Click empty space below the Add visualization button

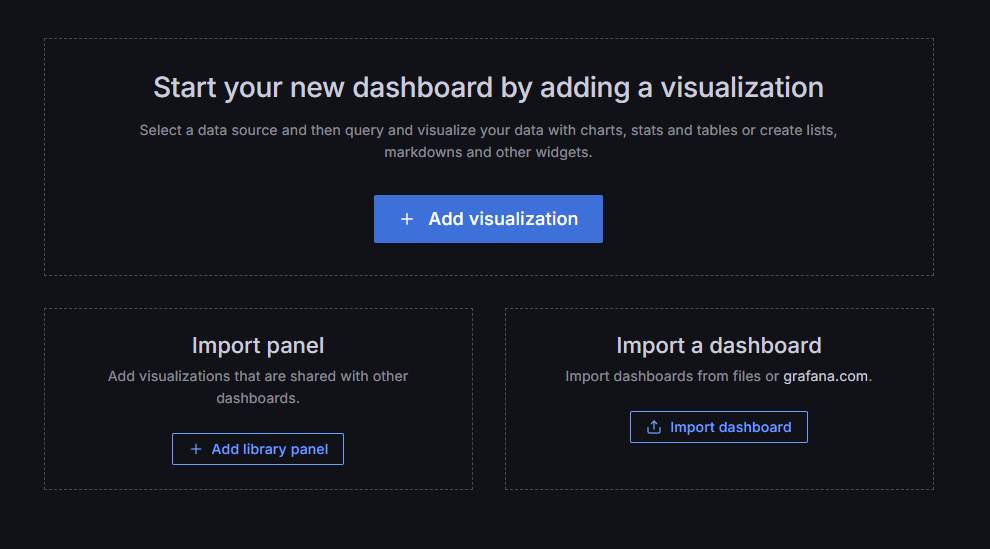tap(488, 259)
